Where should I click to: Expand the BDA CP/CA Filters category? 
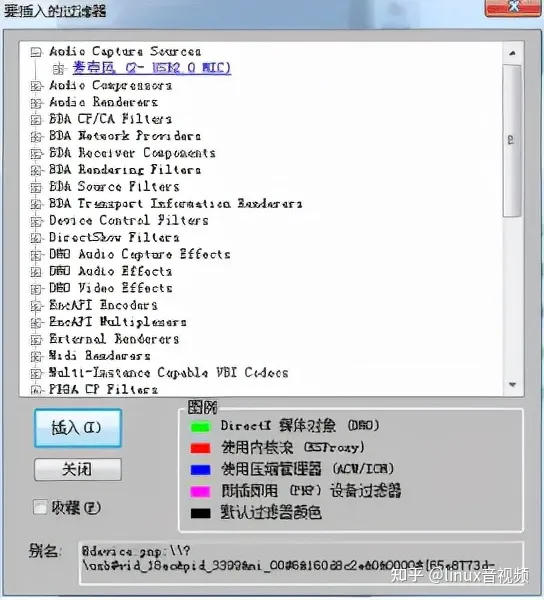click(x=36, y=120)
